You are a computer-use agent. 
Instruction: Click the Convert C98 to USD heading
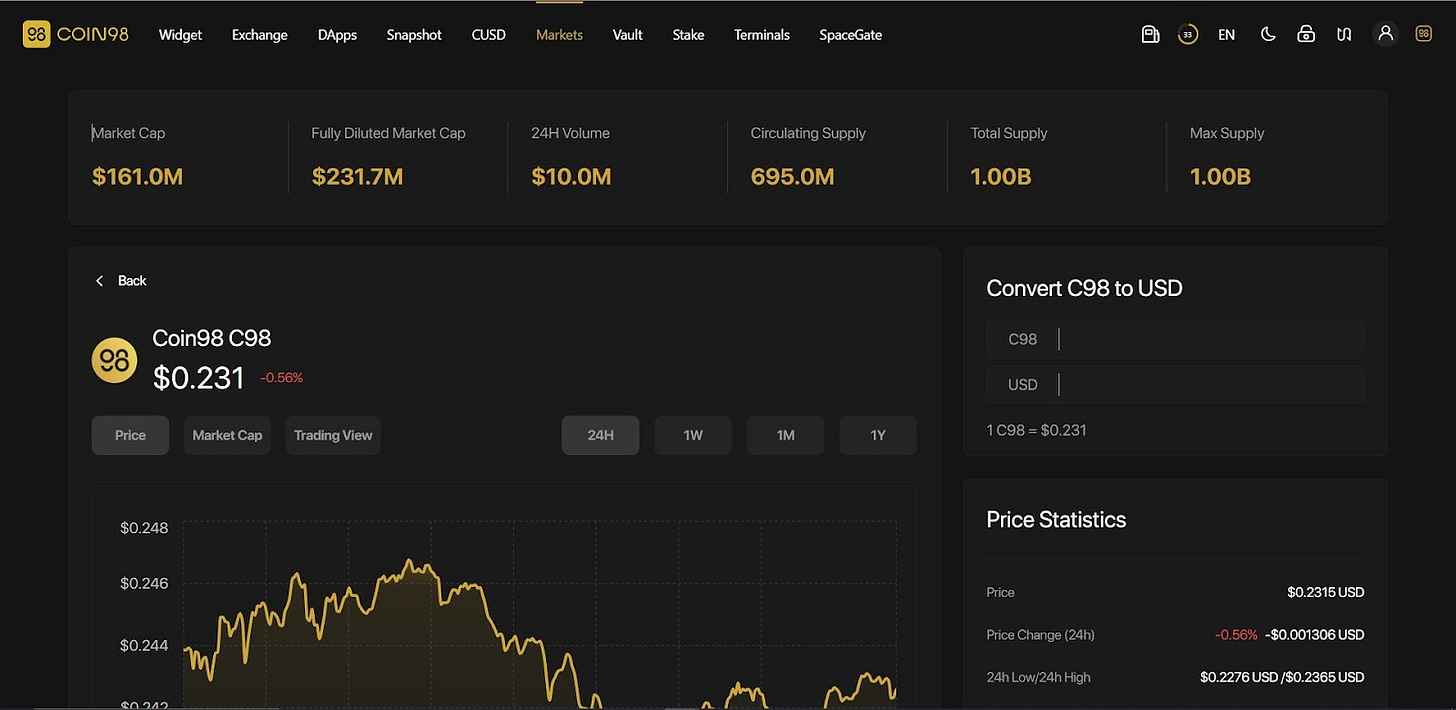pos(1084,288)
